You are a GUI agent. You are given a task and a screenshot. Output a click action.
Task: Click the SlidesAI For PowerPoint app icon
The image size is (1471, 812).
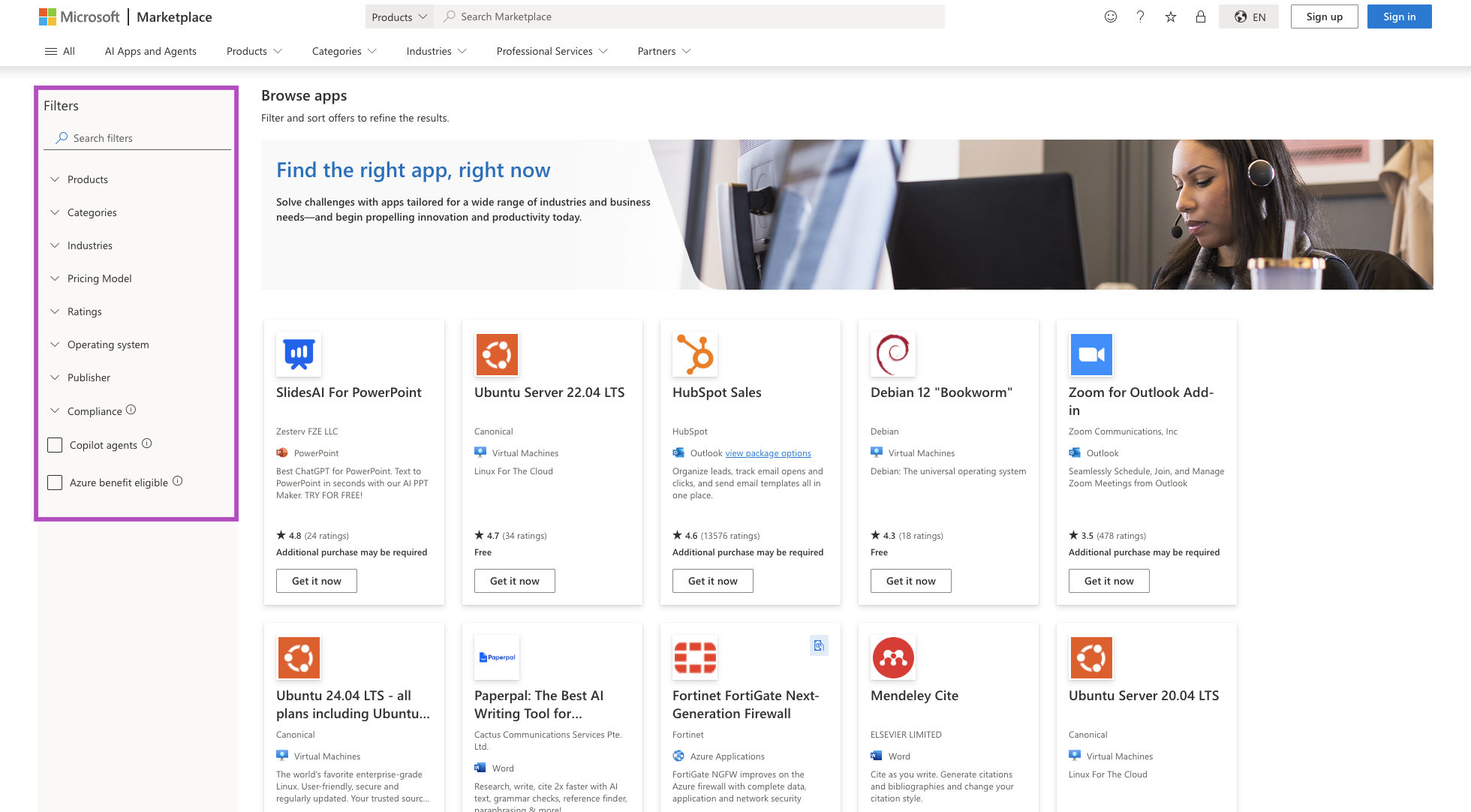click(299, 354)
